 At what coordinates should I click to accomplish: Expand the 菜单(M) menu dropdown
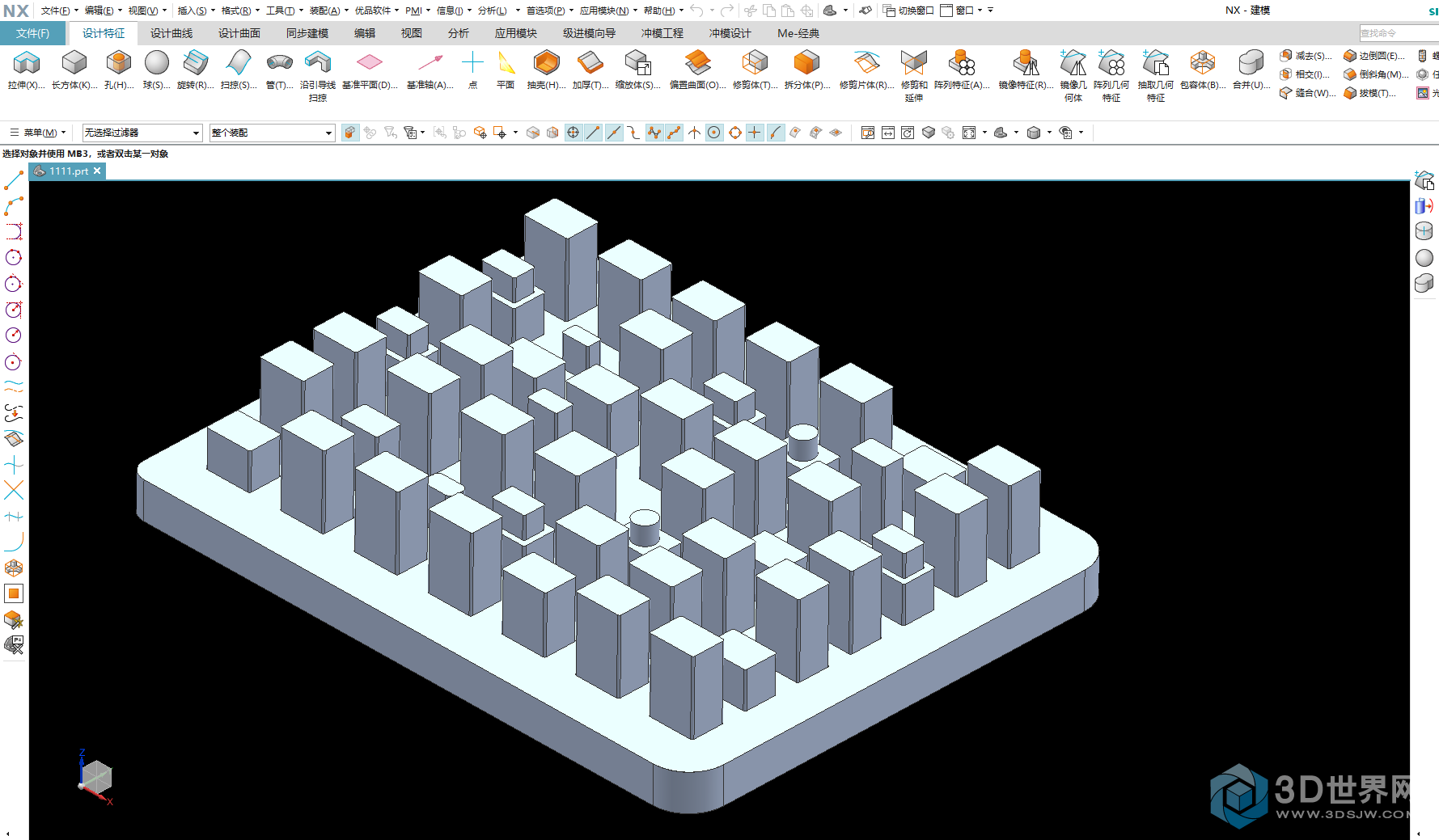coord(39,133)
